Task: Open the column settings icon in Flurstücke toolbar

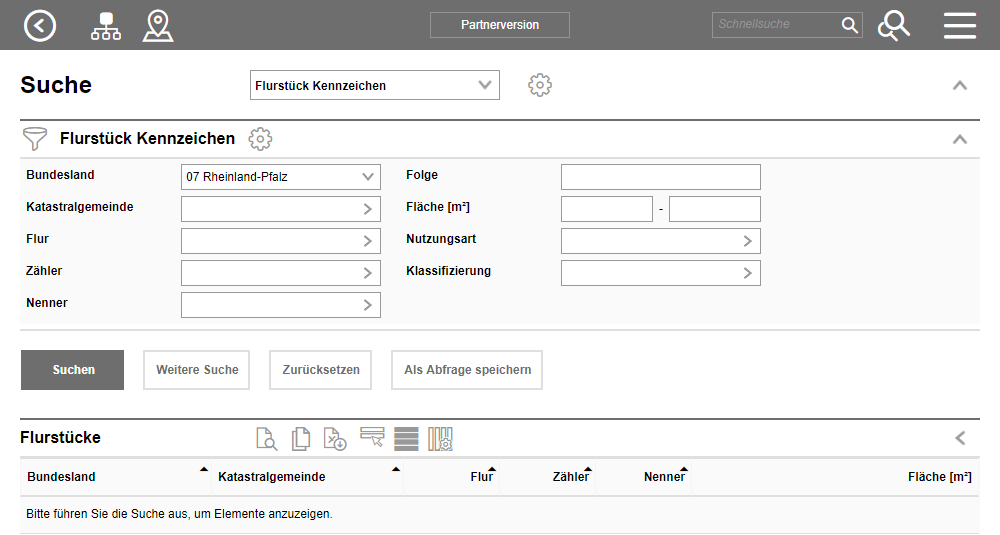Action: [x=441, y=438]
